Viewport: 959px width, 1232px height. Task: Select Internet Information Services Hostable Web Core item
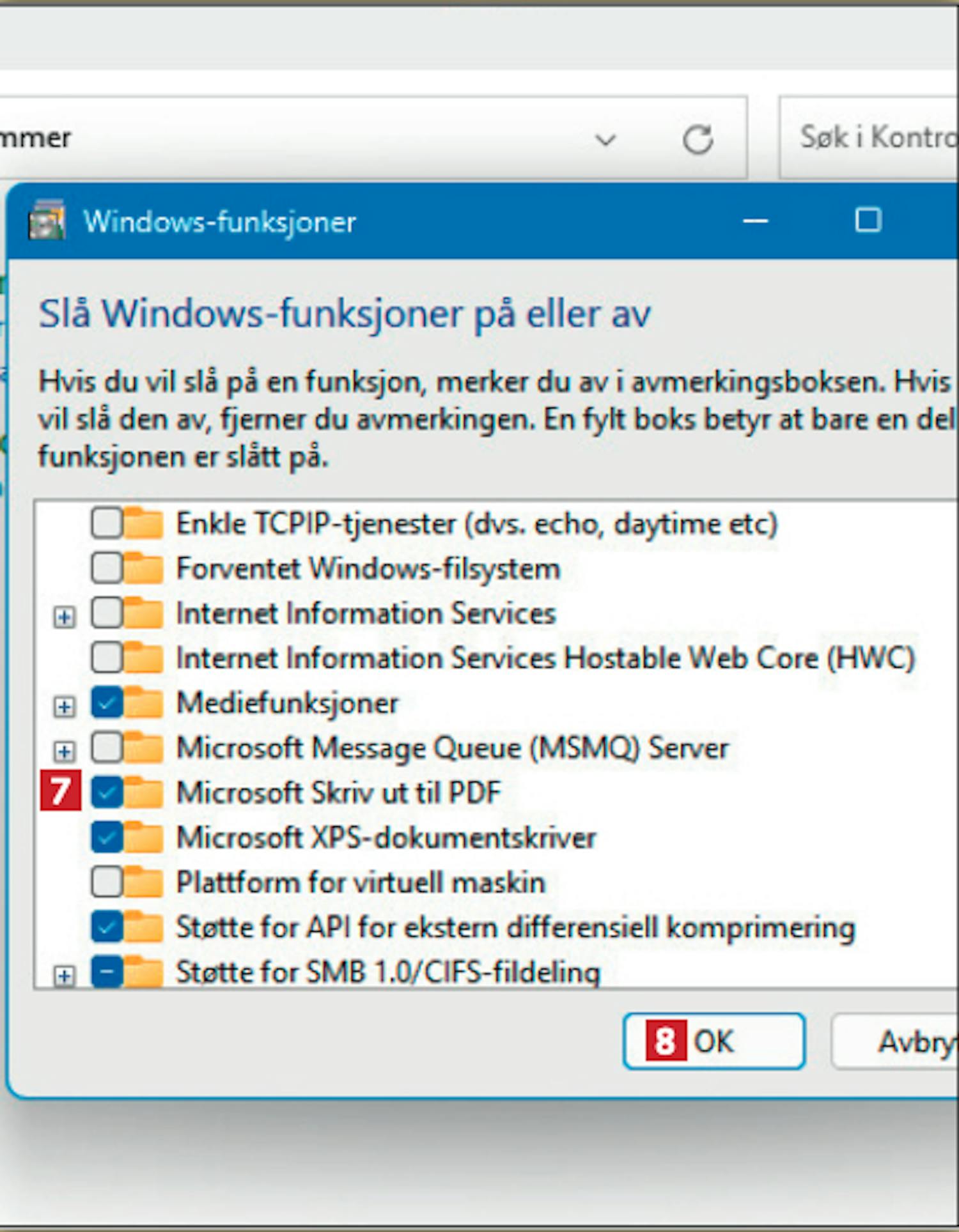pyautogui.click(x=545, y=658)
